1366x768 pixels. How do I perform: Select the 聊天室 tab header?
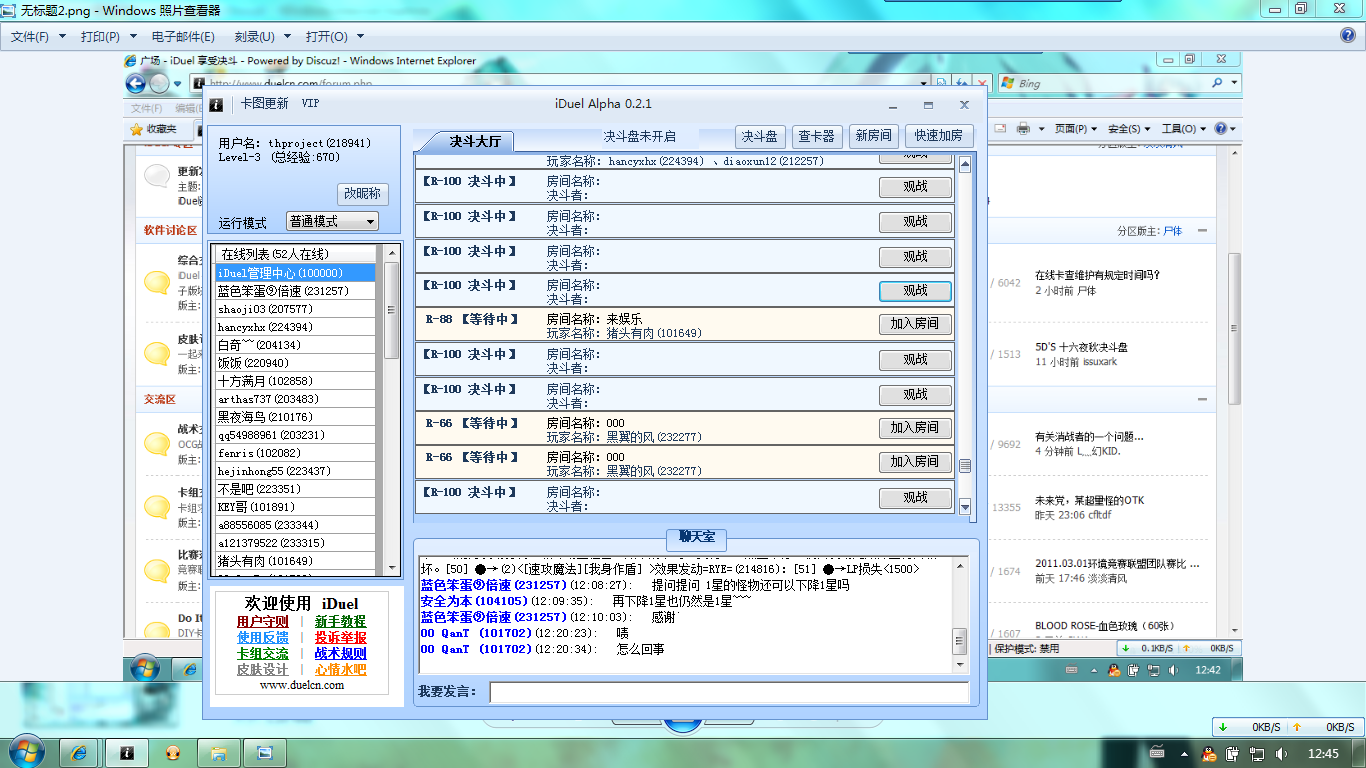pos(696,538)
